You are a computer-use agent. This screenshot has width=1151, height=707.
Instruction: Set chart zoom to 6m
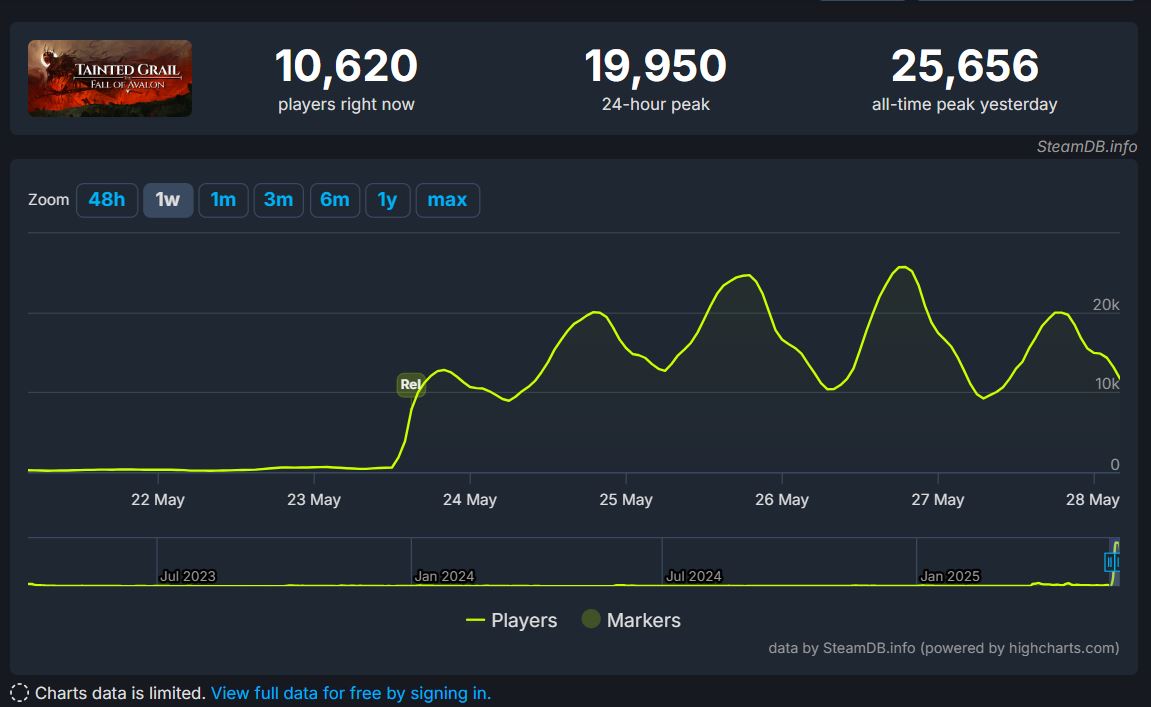(x=335, y=200)
